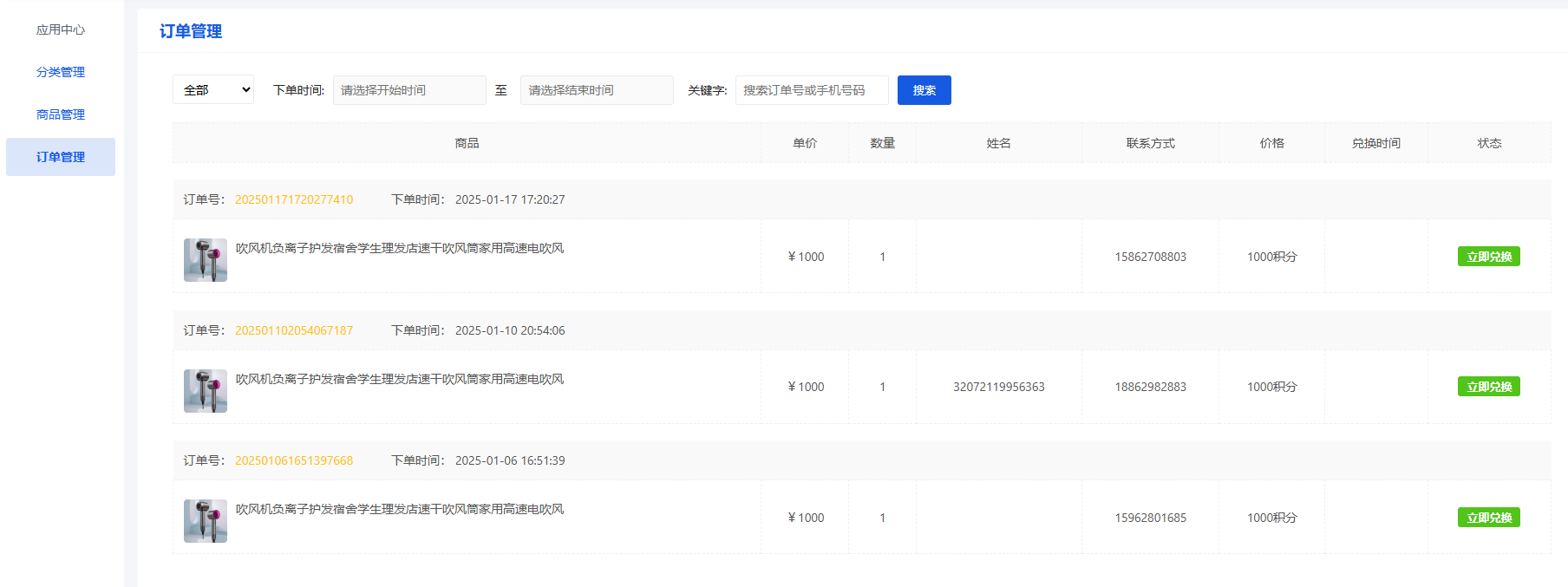1568x587 pixels.
Task: Click the 兑换时间 column header
Action: point(1375,143)
